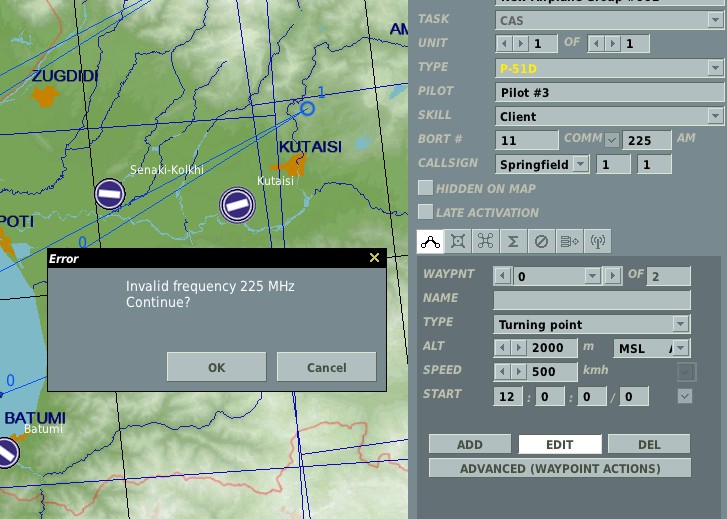The width and height of the screenshot is (727, 519).
Task: Open the Triggered actions tab icon
Action: (541, 242)
